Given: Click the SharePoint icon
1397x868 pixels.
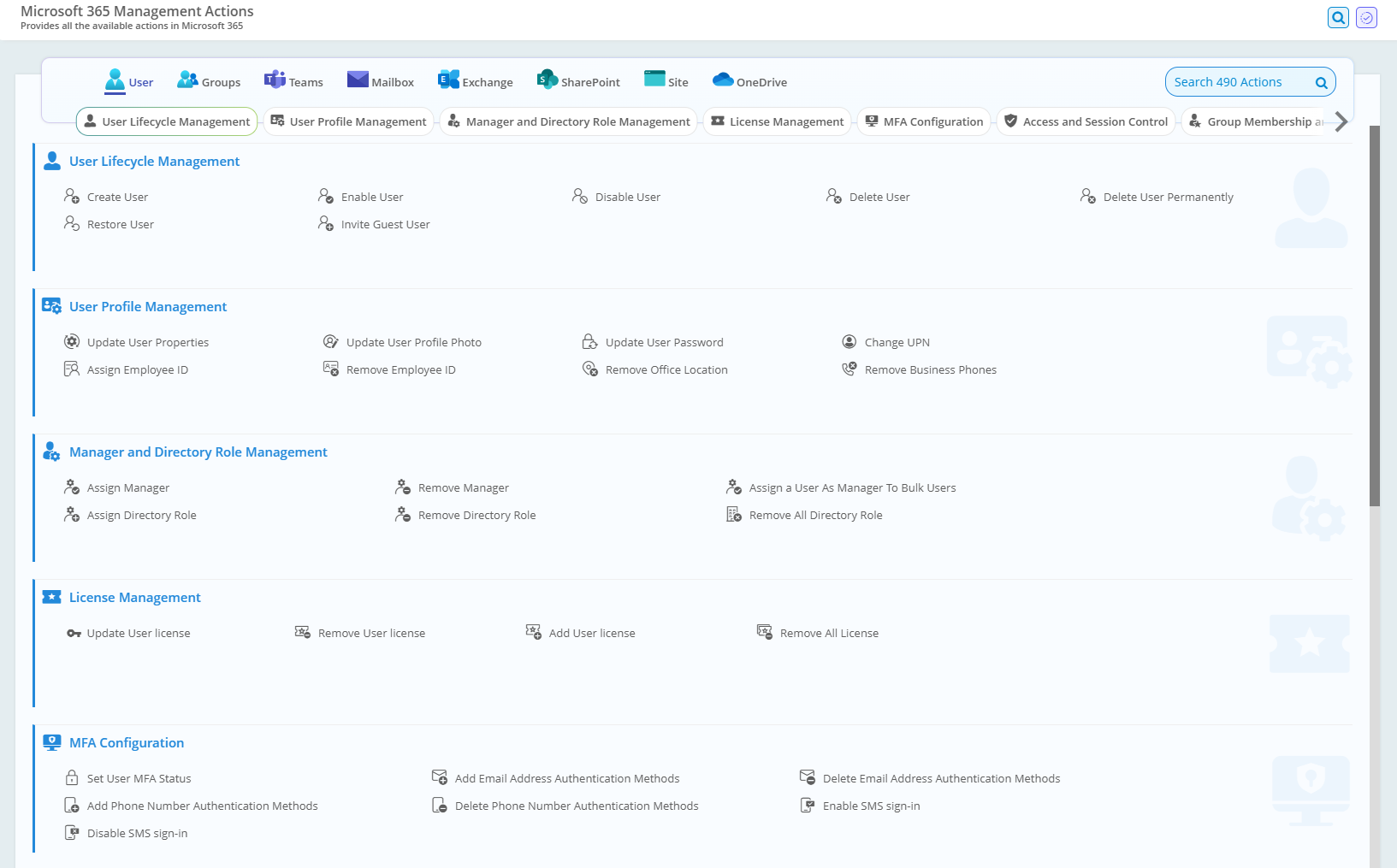Looking at the screenshot, I should (545, 79).
